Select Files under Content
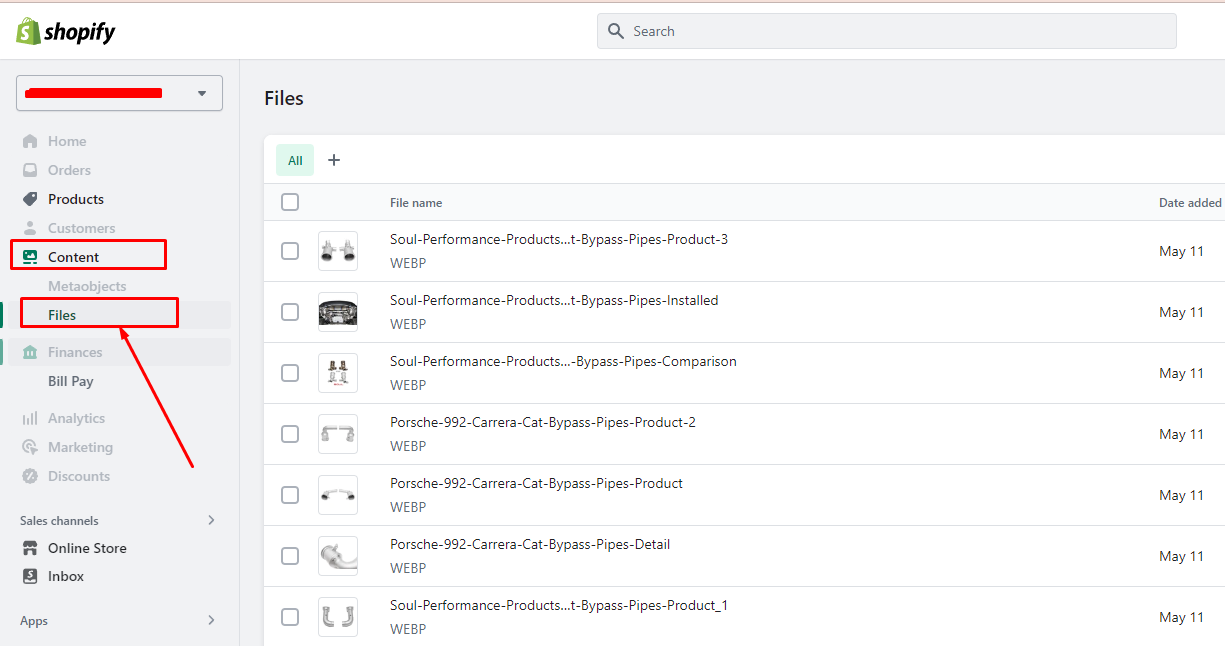The image size is (1225, 646). pos(62,315)
